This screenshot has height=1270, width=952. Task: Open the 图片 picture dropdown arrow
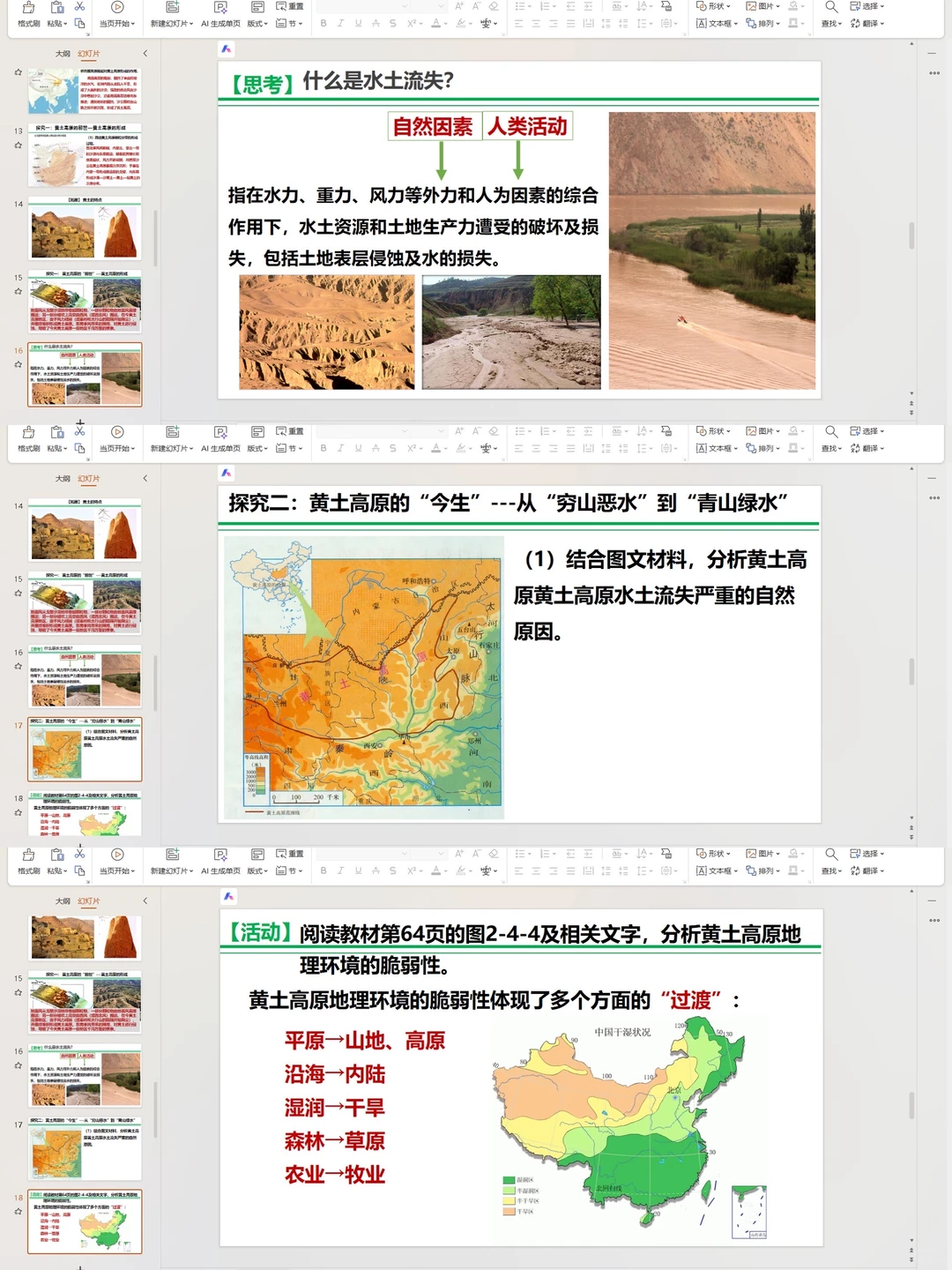pyautogui.click(x=776, y=7)
